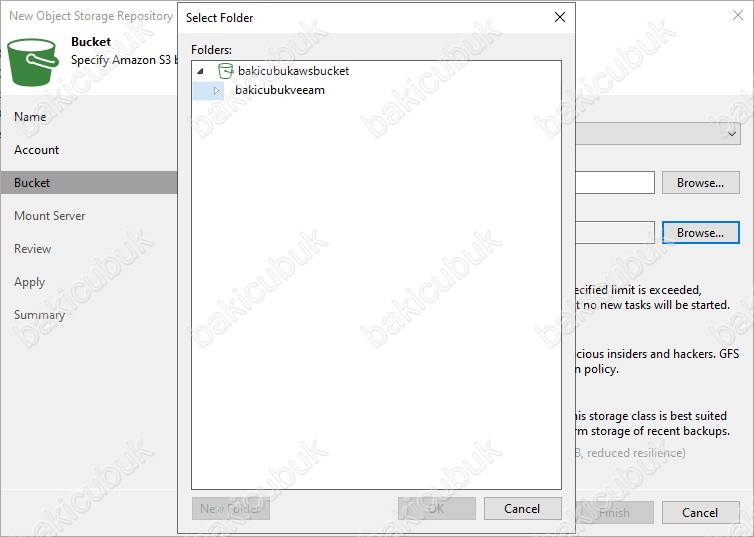Confirm the folder choice with OK
Screen dimensions: 754x537
[437, 509]
